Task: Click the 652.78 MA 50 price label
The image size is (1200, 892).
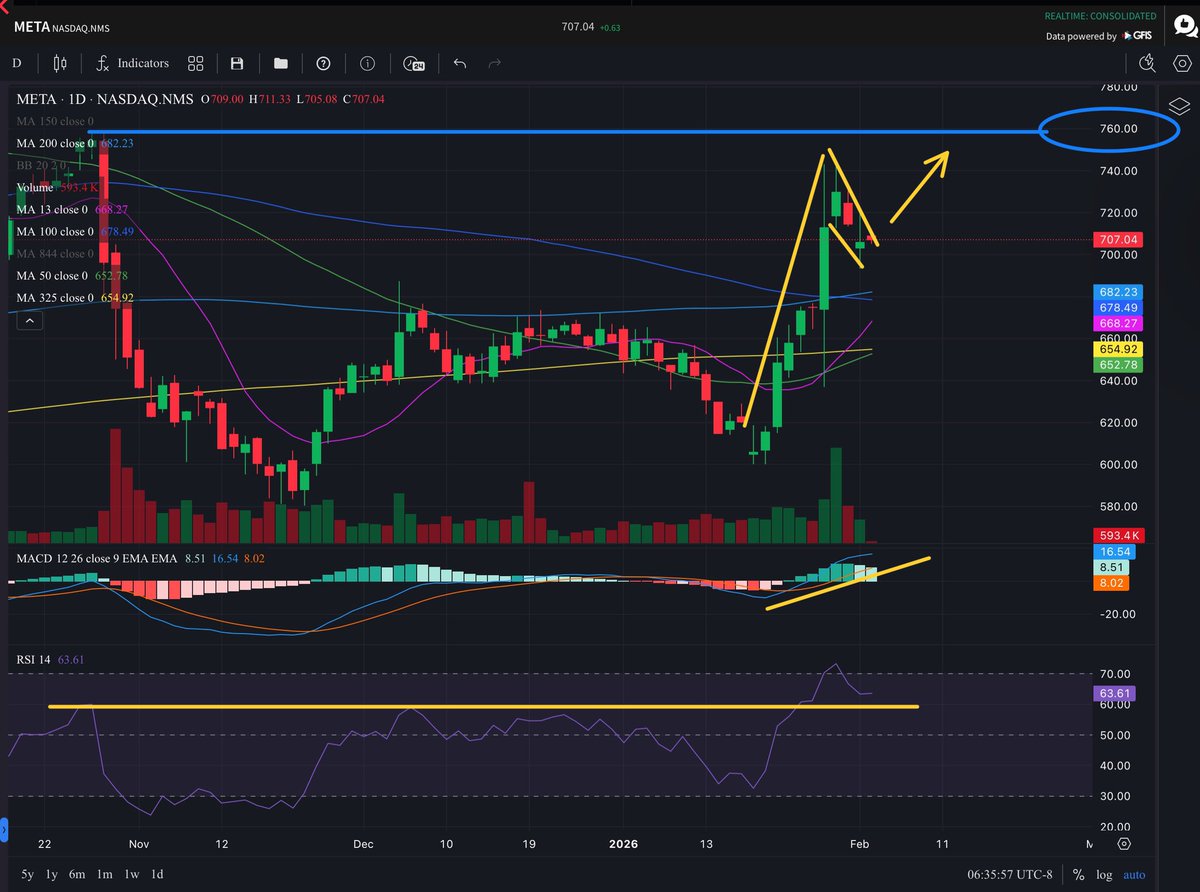Action: (1118, 365)
